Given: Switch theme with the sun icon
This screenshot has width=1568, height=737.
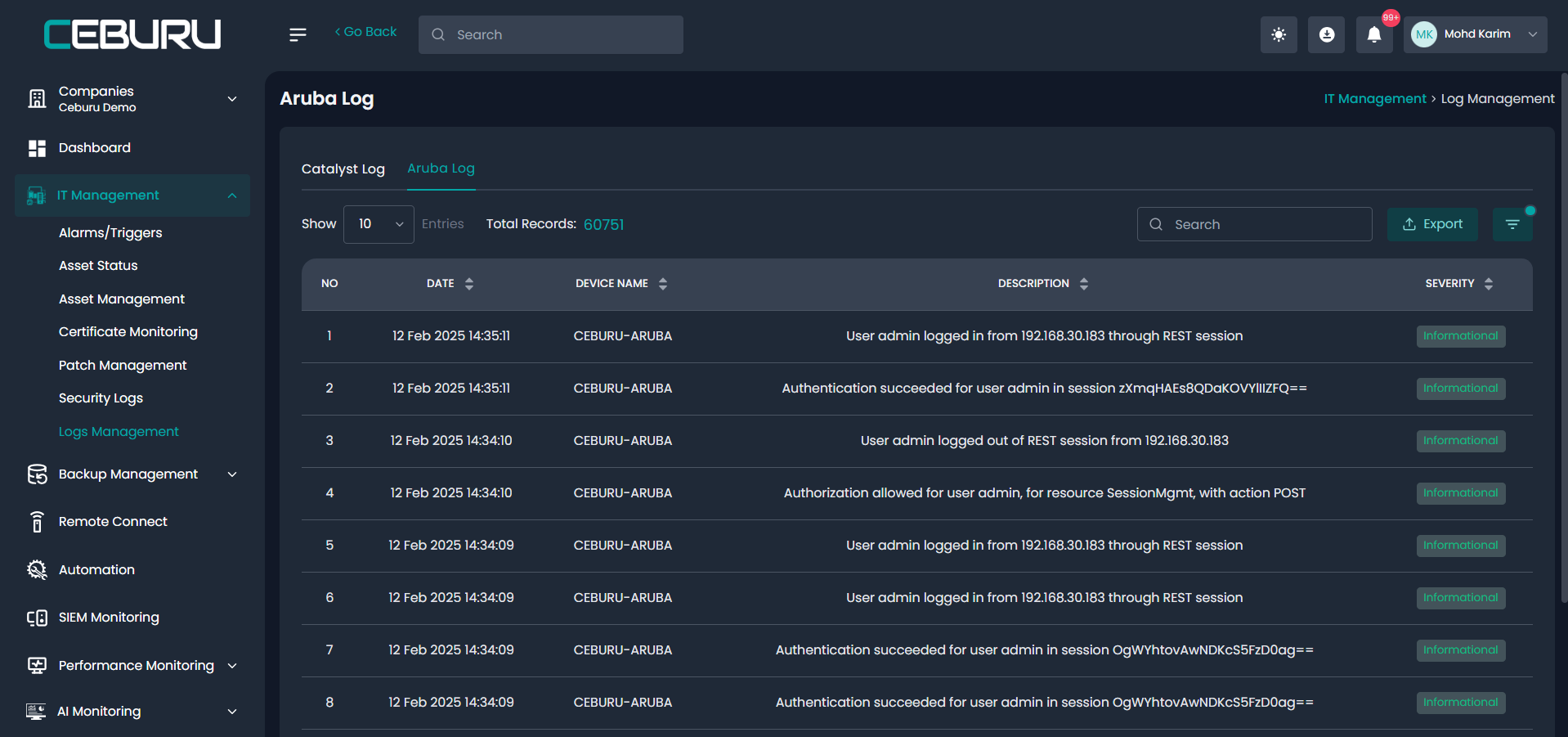Looking at the screenshot, I should pyautogui.click(x=1279, y=34).
